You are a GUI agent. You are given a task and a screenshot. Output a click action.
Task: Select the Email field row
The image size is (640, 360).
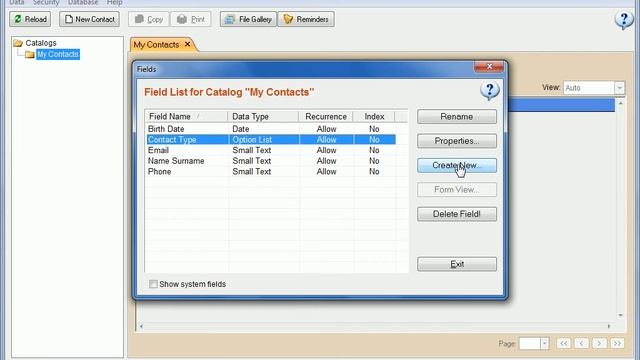pyautogui.click(x=271, y=150)
